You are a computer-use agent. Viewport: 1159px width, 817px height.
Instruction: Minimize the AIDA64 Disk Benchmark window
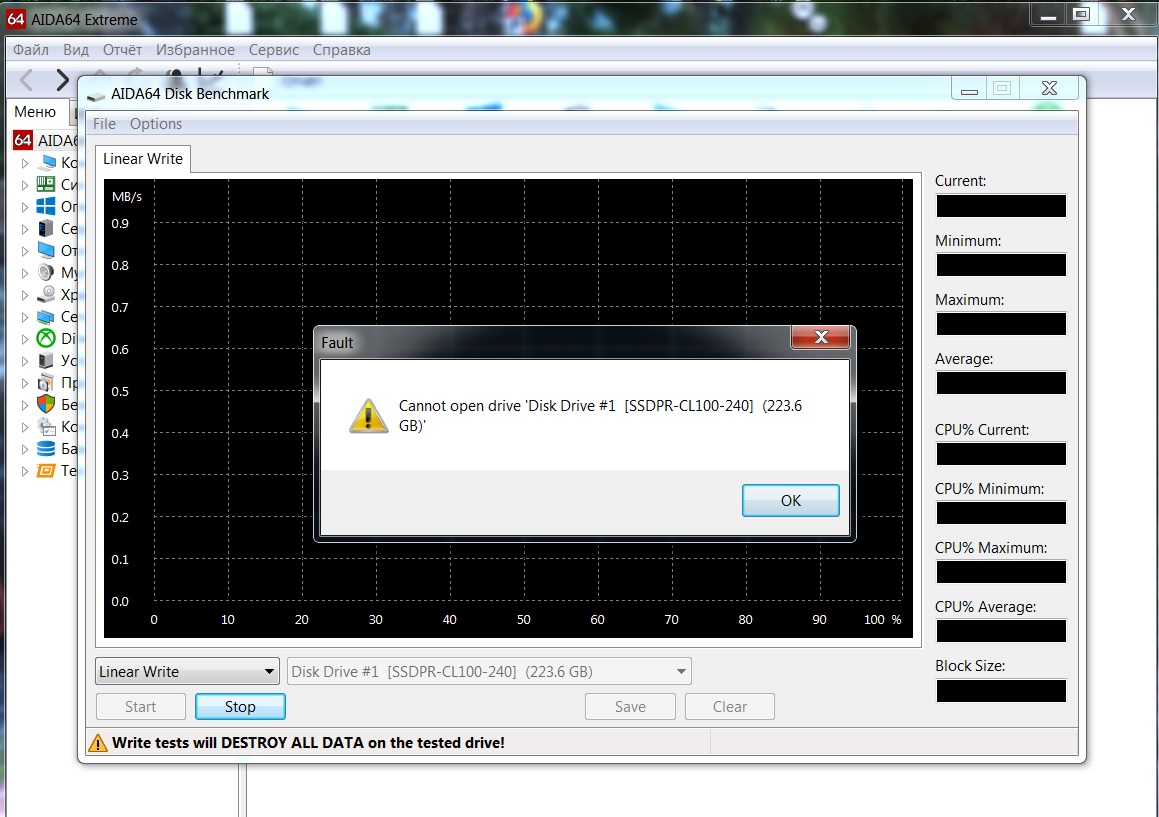pos(969,89)
